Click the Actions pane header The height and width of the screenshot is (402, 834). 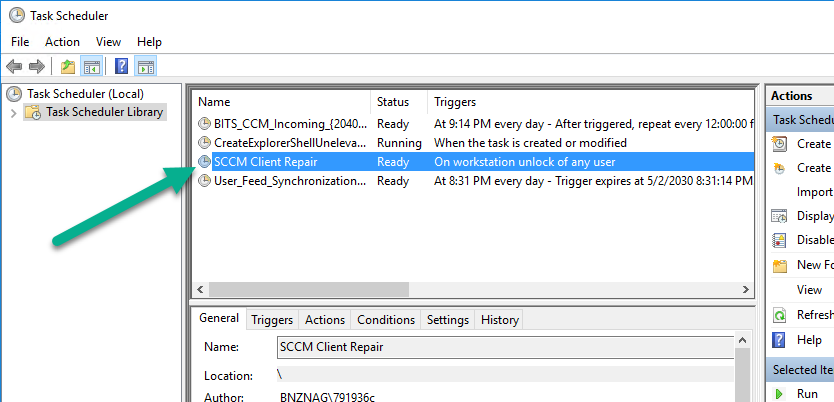pyautogui.click(x=800, y=96)
